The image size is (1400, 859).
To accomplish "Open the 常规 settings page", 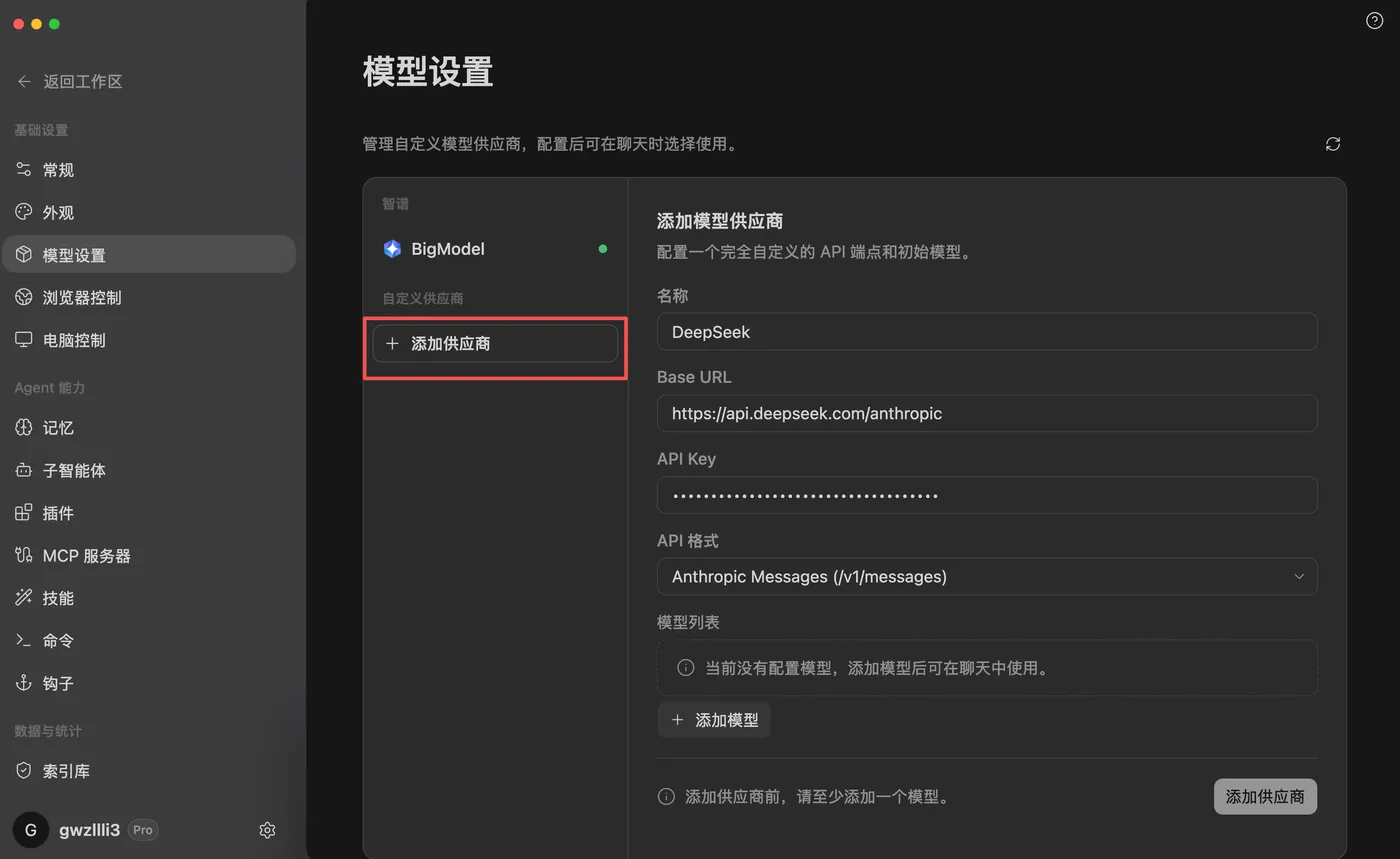I will pyautogui.click(x=149, y=170).
